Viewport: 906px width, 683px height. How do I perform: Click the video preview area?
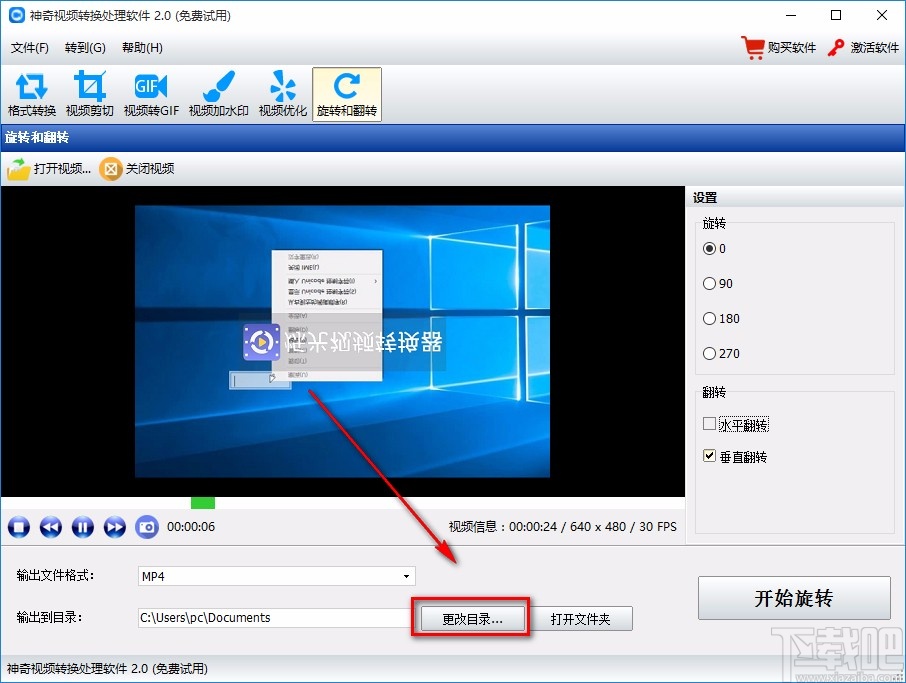[x=342, y=342]
